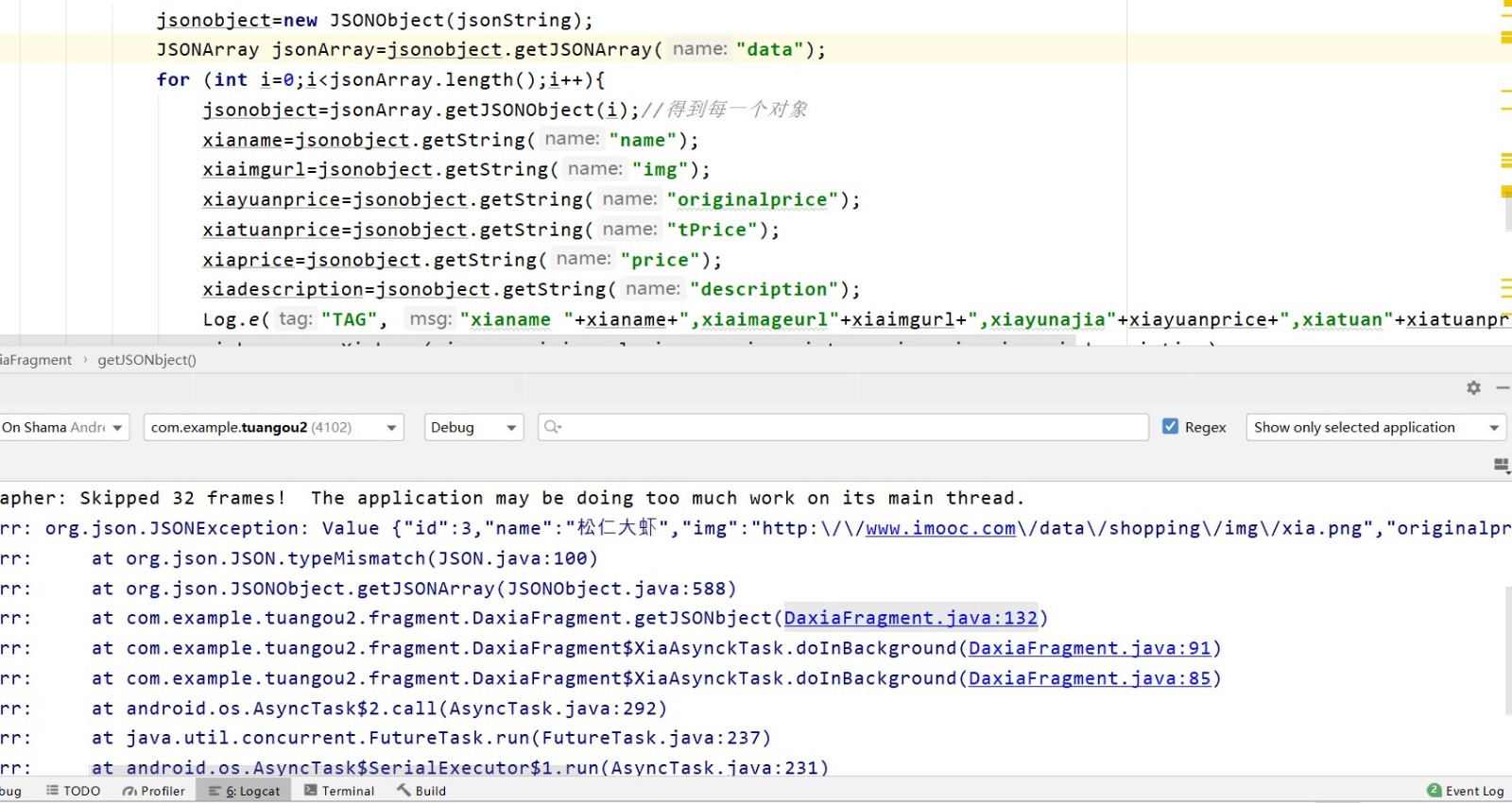Open the process dropdown com.example.tuangou2
The width and height of the screenshot is (1512, 803).
[x=274, y=427]
